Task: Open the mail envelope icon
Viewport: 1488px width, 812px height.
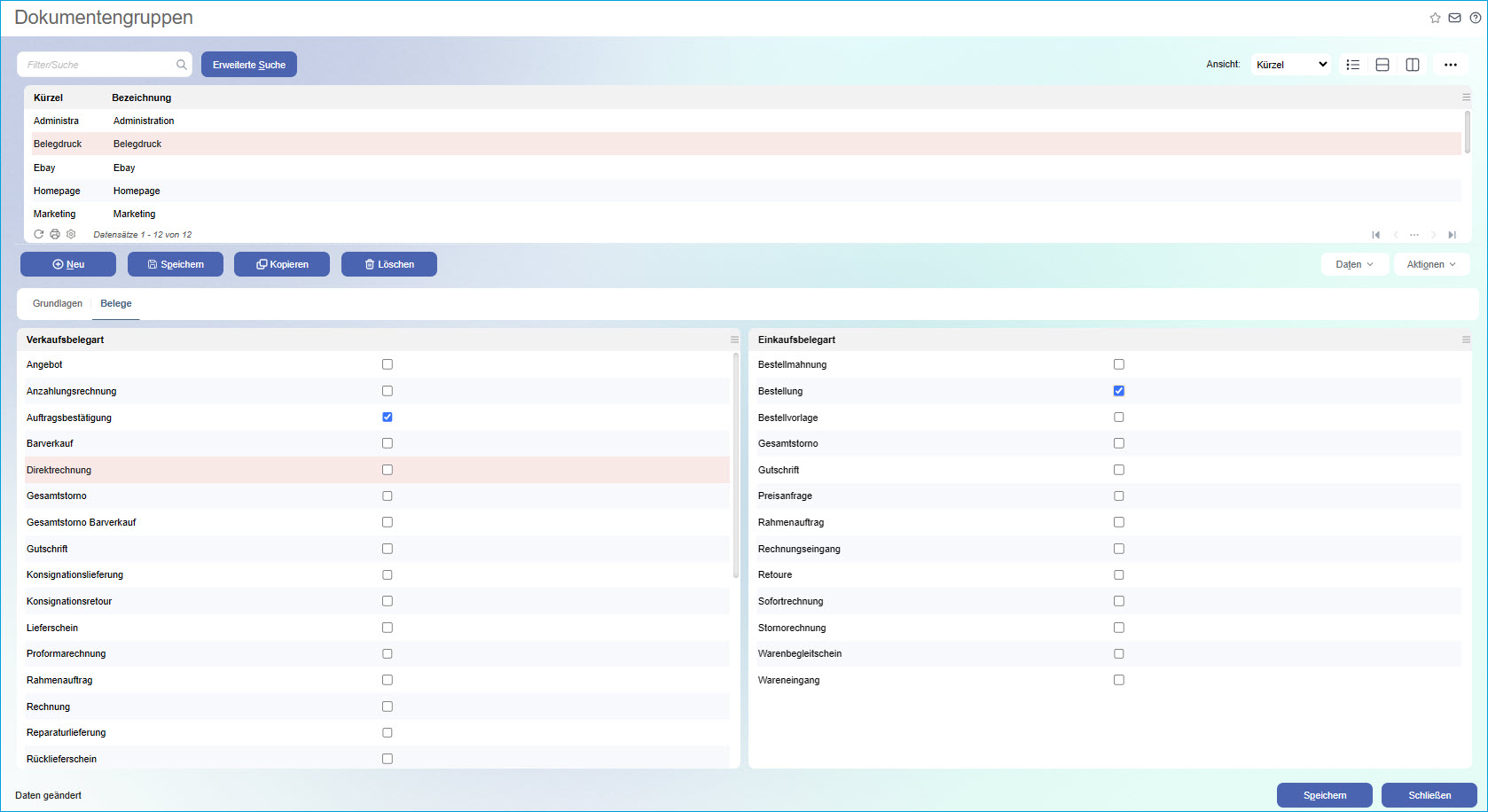Action: click(1455, 18)
